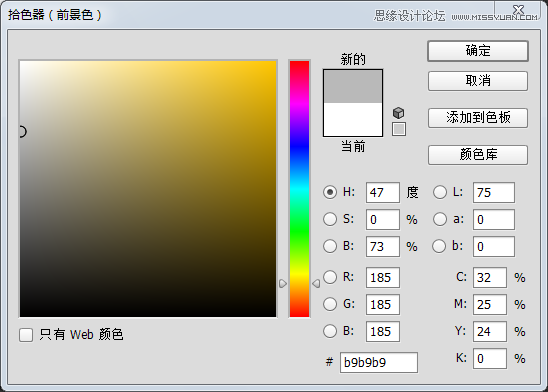
Task: Select the H hue radio button
Action: (330, 192)
